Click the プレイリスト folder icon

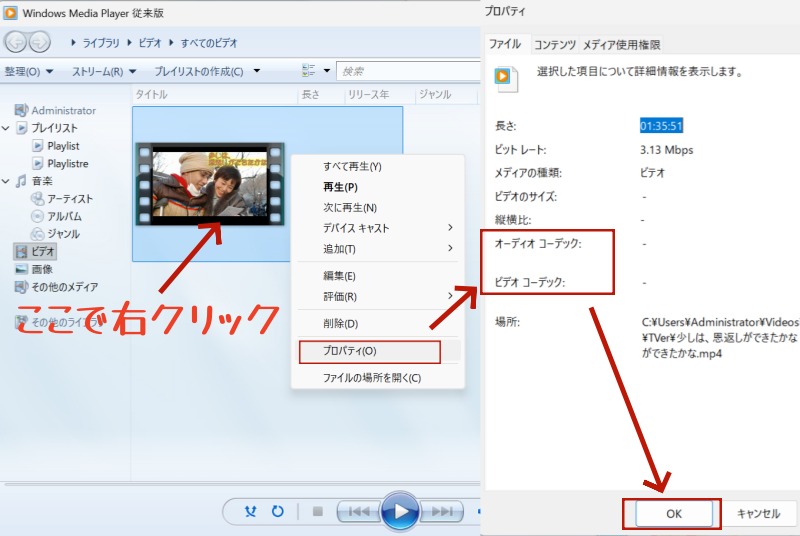[21, 128]
